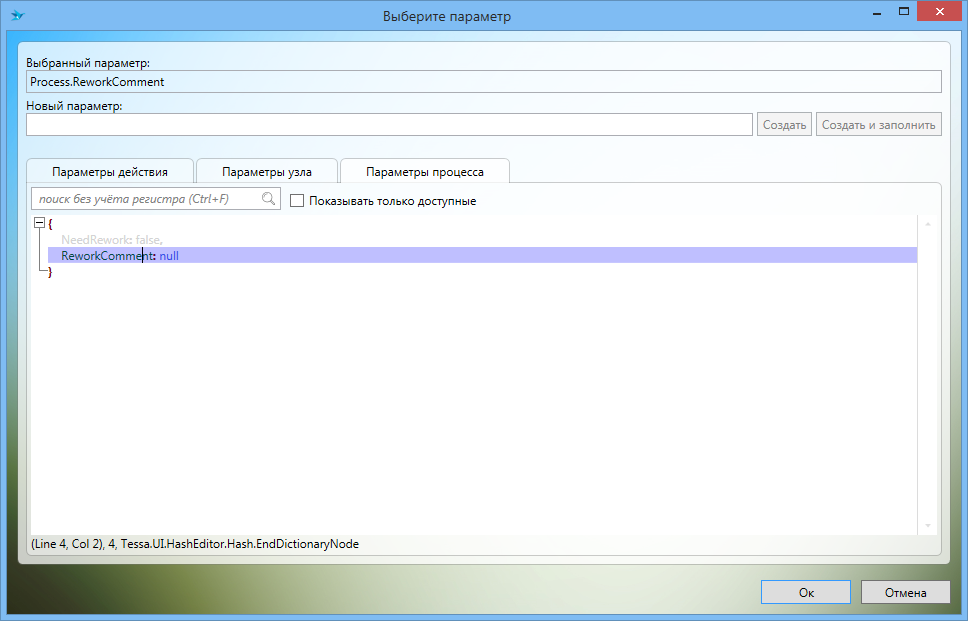968x621 pixels.
Task: Select the 'Параметры процесса' tab
Action: coord(425,172)
